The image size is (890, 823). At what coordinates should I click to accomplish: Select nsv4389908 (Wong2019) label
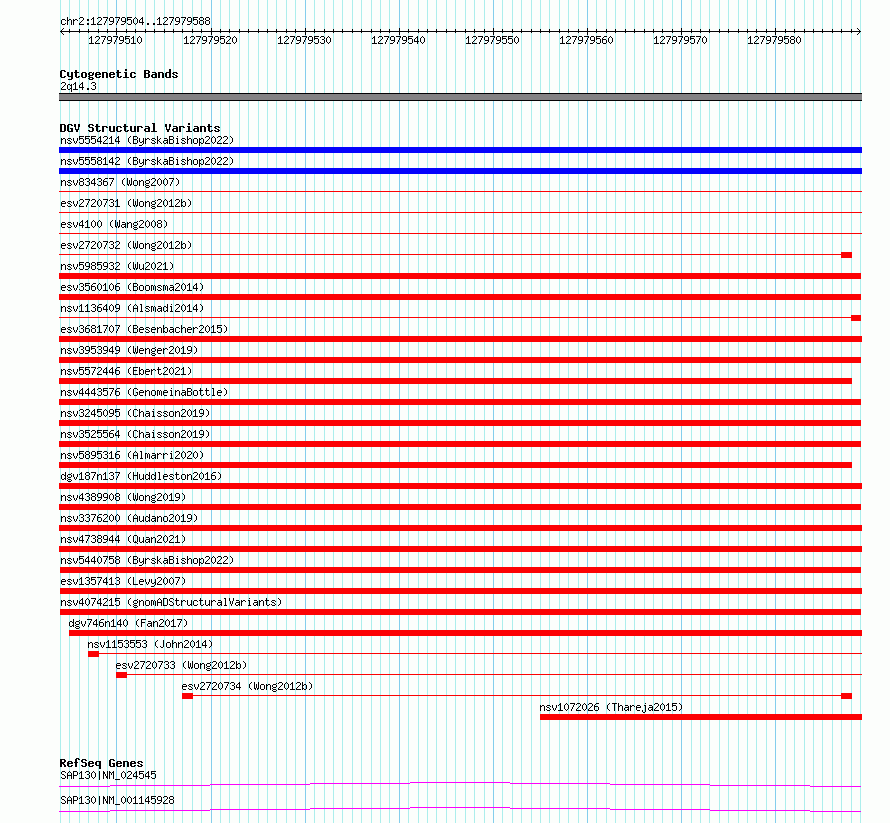tap(123, 497)
